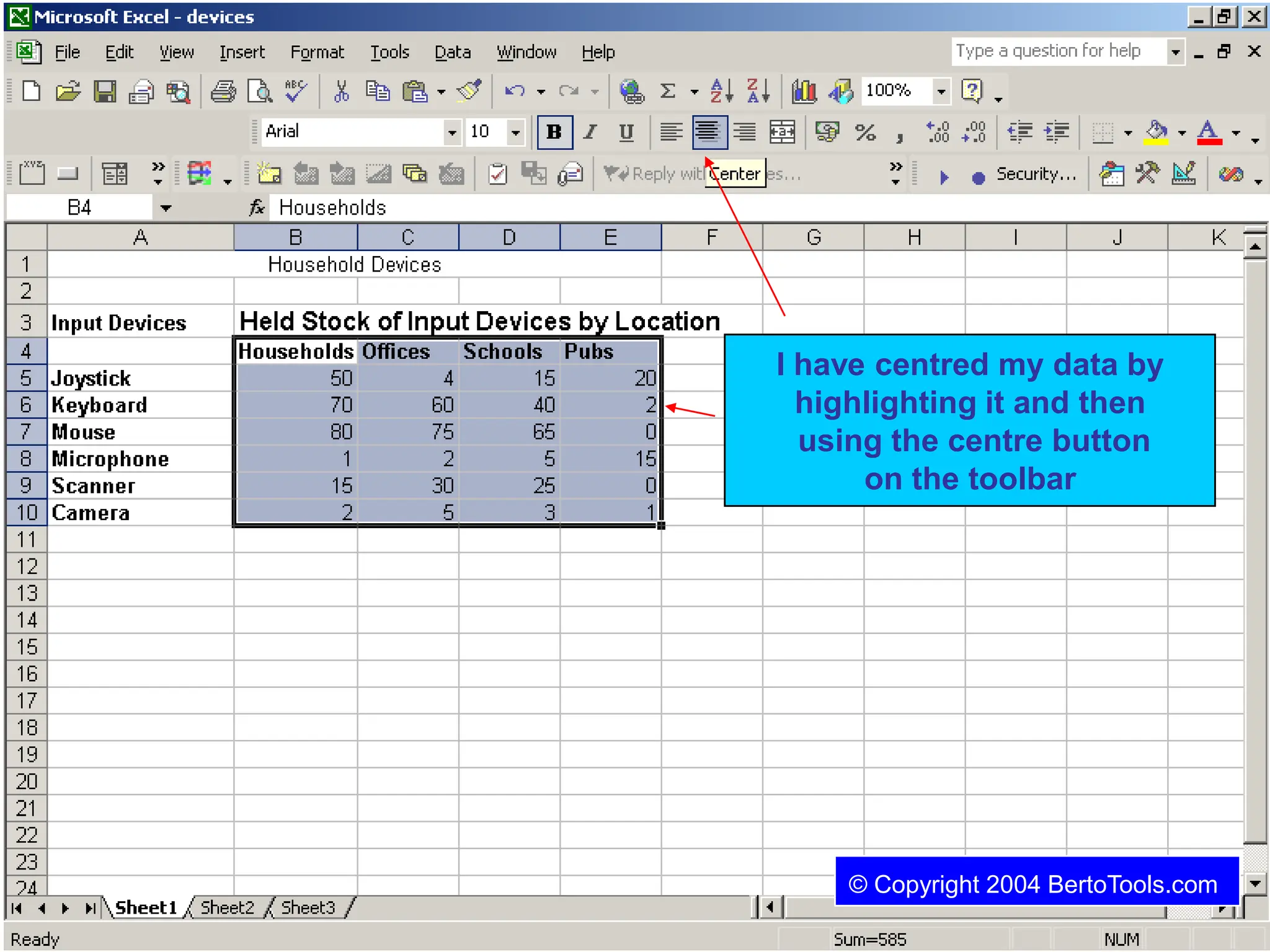Viewport: 1270px width, 952px height.
Task: Open the Fill Color dropdown arrow
Action: [x=1182, y=133]
